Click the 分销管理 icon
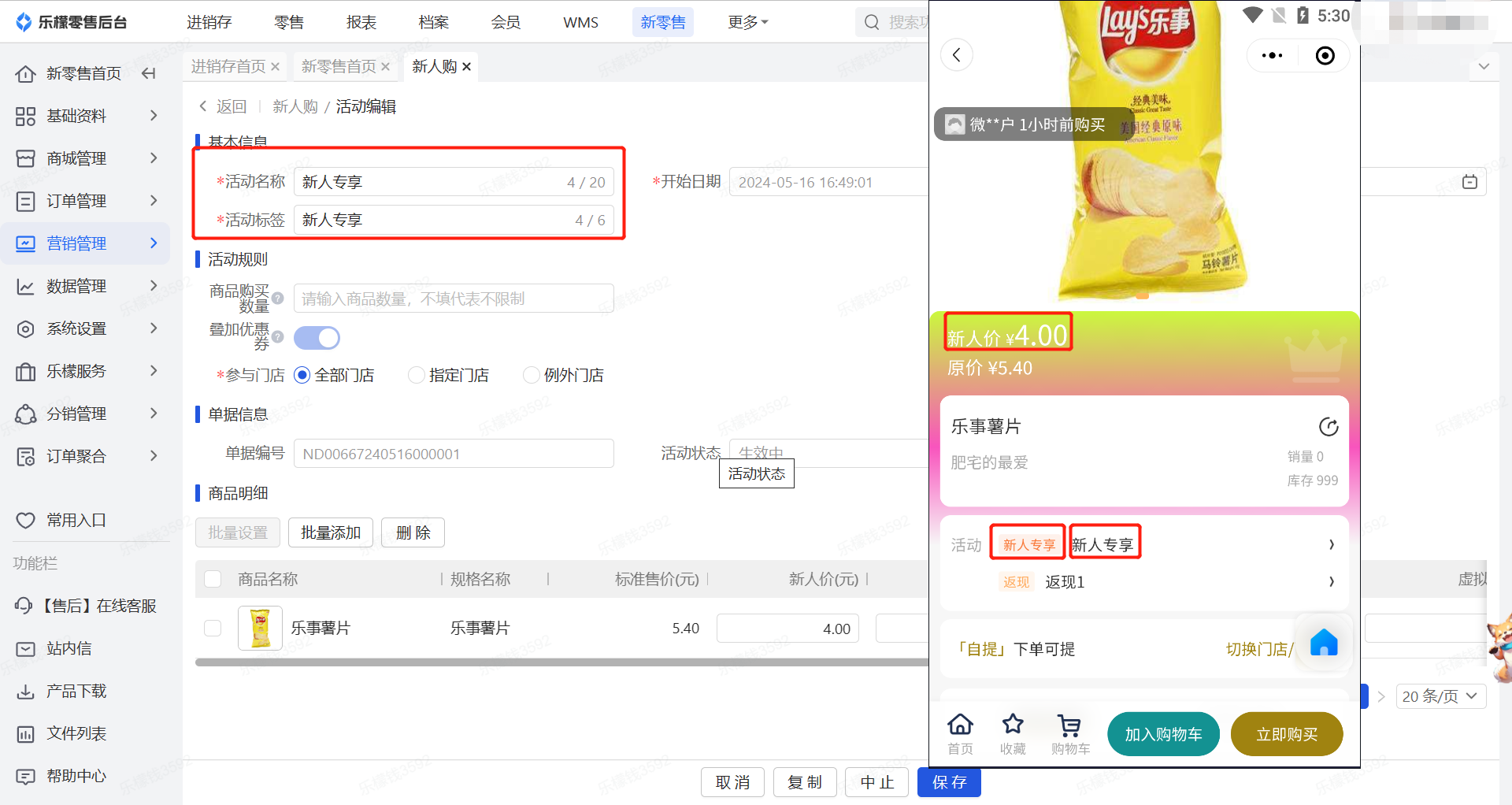The image size is (1512, 805). click(x=25, y=414)
